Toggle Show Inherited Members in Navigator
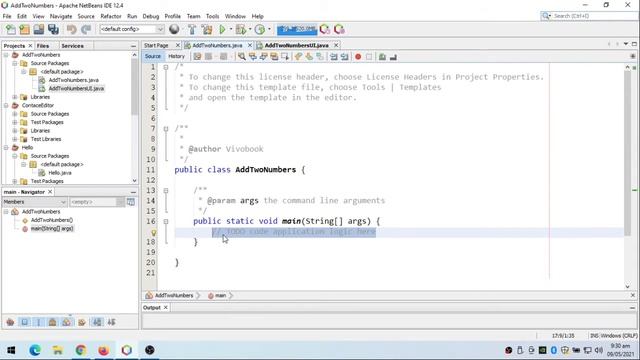Screen dimensions: 640x360 tap(10, 322)
